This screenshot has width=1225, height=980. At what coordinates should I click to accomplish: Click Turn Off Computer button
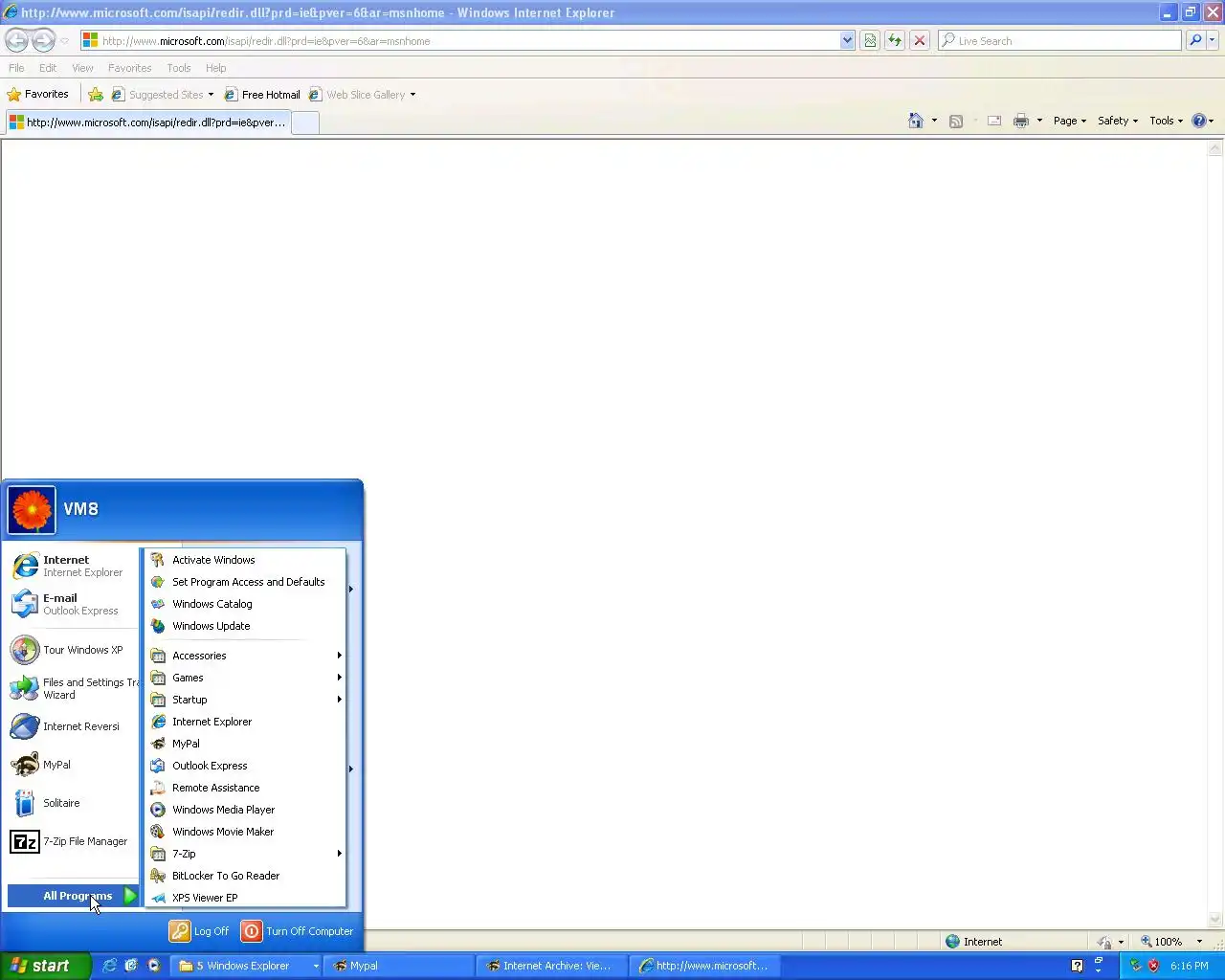pos(298,931)
